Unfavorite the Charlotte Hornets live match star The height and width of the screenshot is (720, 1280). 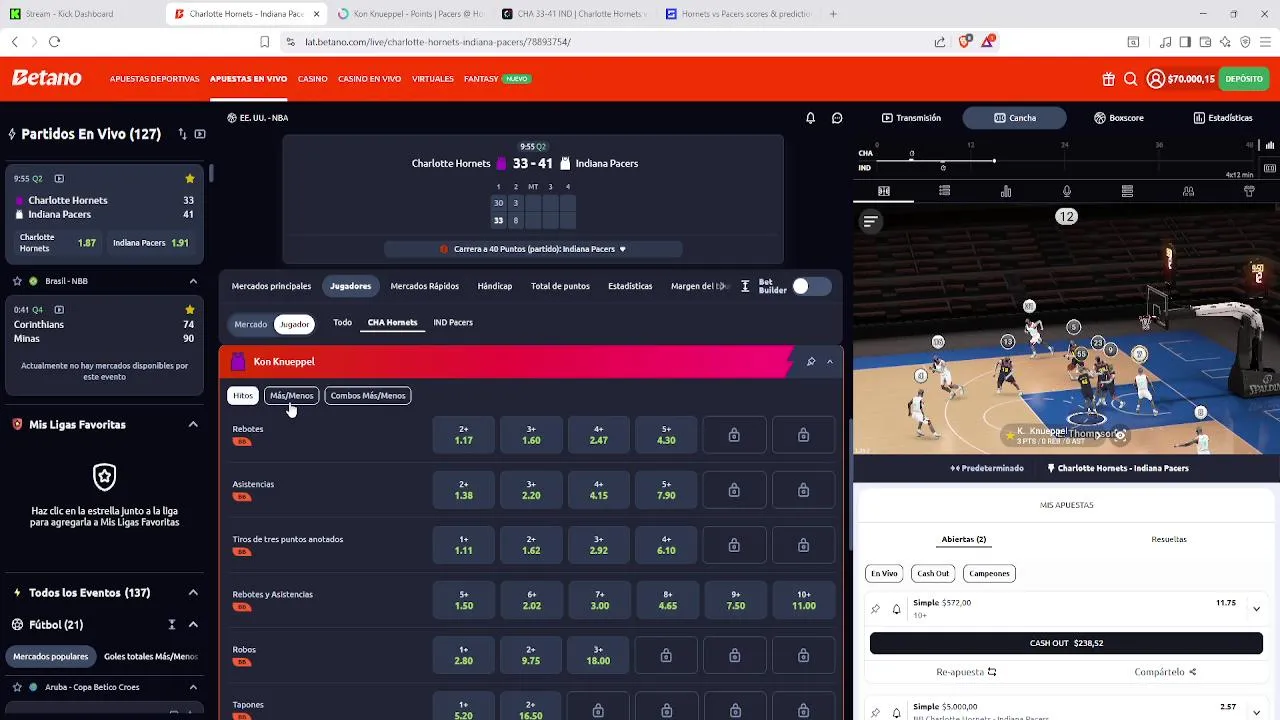pyautogui.click(x=190, y=178)
